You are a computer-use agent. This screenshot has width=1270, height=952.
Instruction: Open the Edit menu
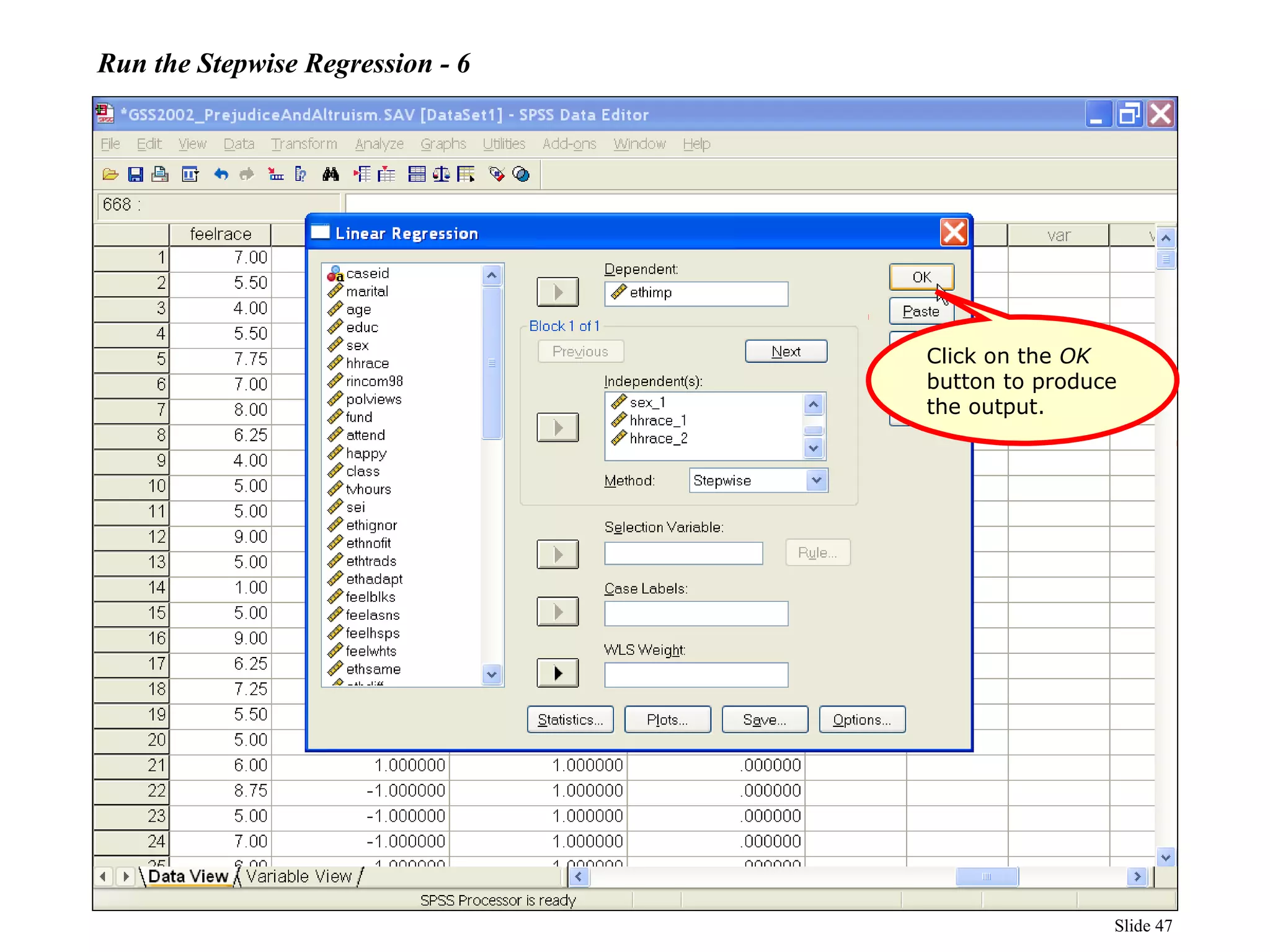pos(149,144)
